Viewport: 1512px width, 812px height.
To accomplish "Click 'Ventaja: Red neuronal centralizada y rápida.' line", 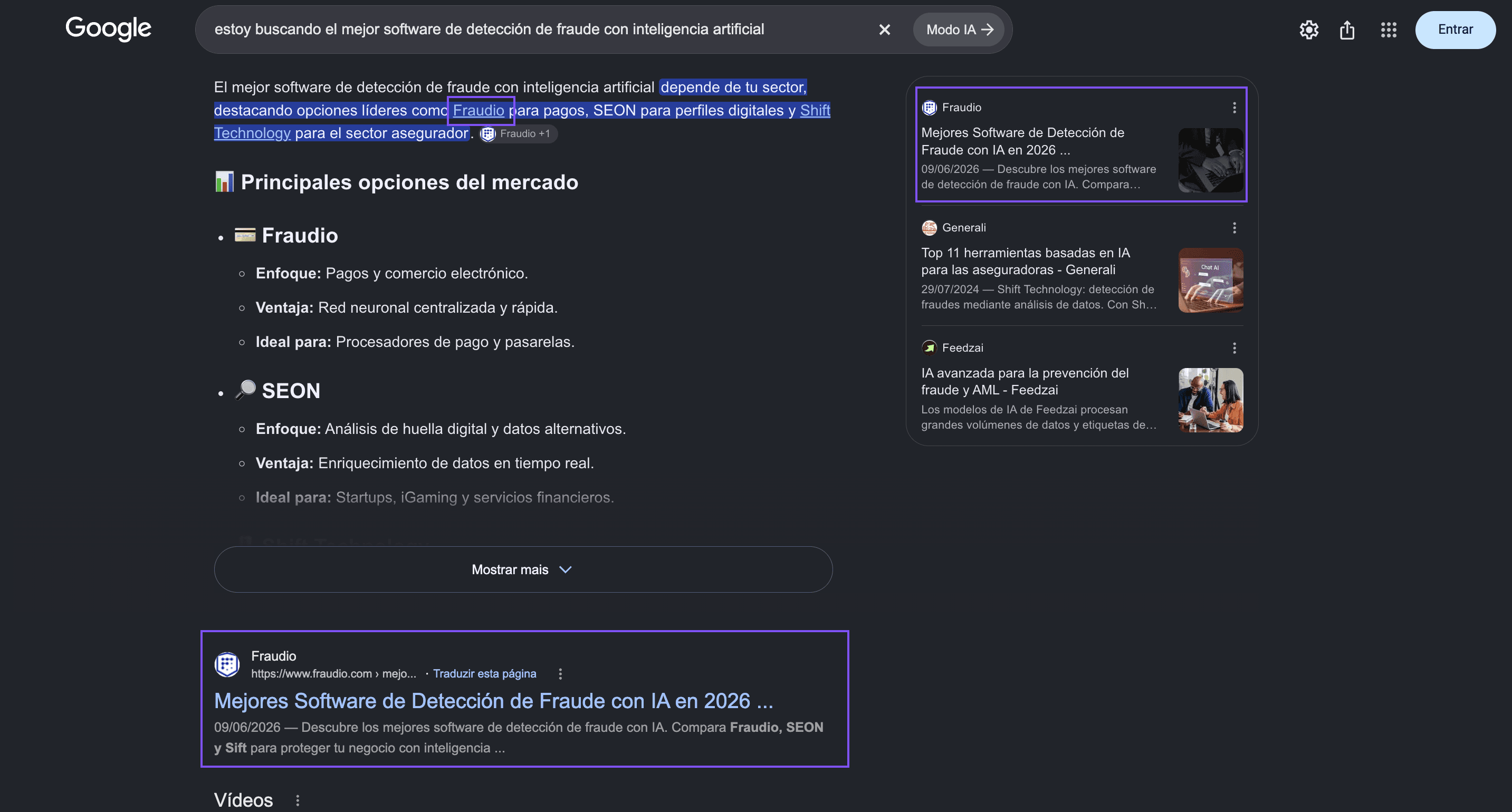I will coord(406,307).
